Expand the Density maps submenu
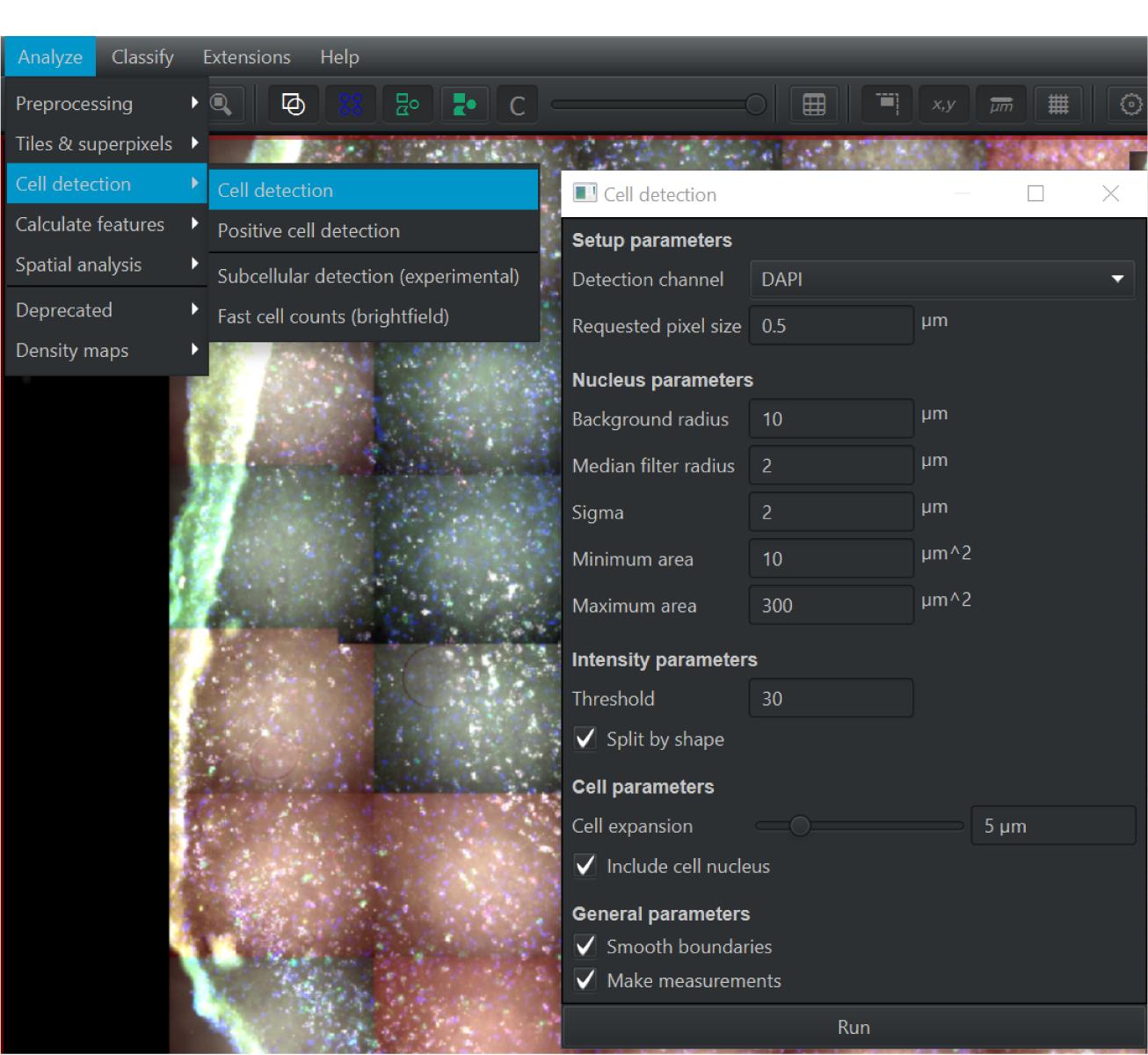 click(105, 350)
